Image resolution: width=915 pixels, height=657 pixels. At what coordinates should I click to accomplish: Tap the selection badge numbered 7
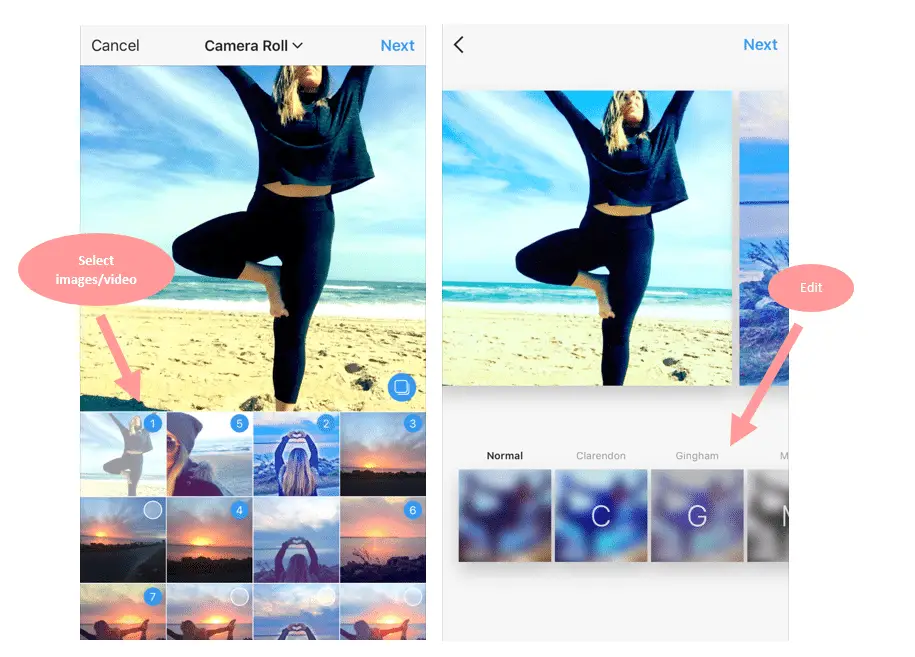tap(152, 596)
